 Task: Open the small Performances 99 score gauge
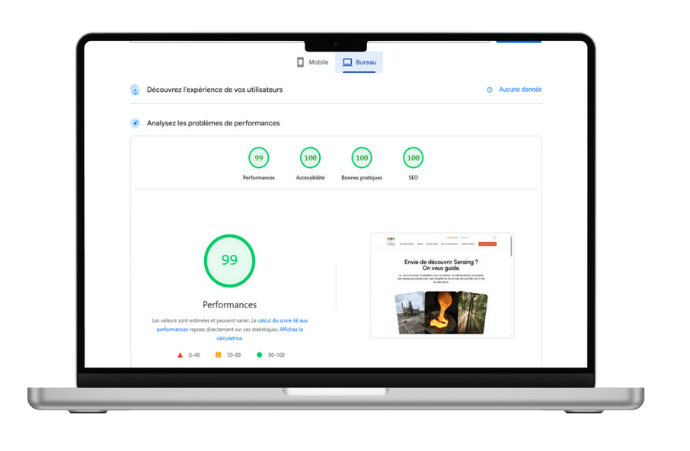(x=259, y=158)
